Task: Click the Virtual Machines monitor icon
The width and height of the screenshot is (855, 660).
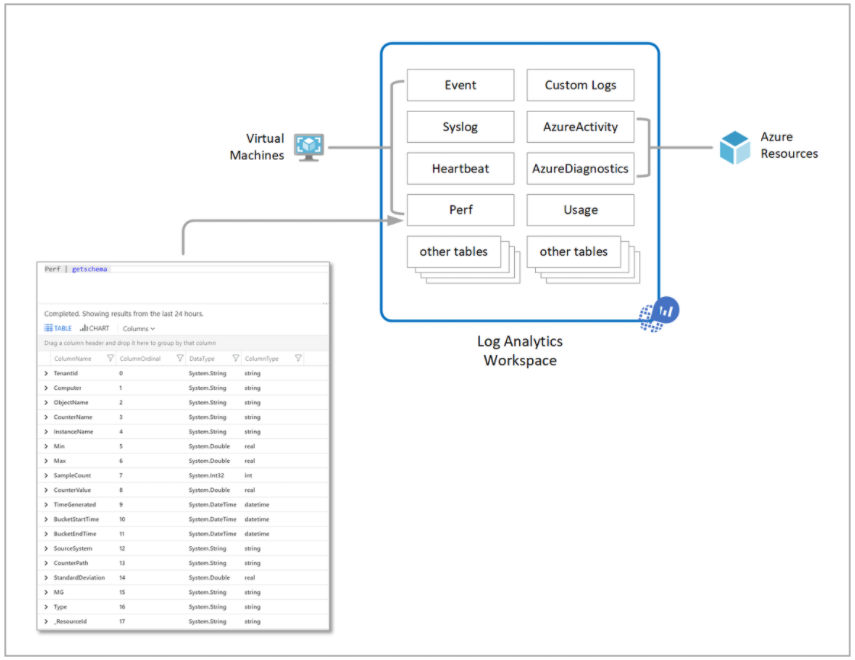Action: [309, 147]
